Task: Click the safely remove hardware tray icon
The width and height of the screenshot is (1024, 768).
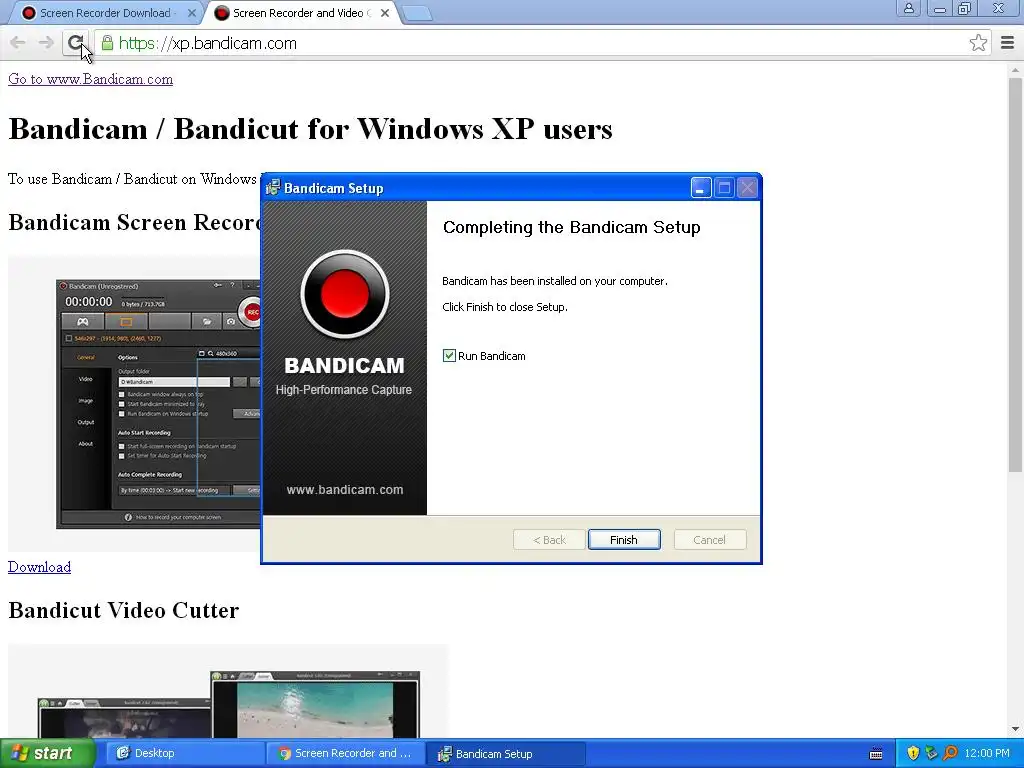Action: click(x=931, y=753)
